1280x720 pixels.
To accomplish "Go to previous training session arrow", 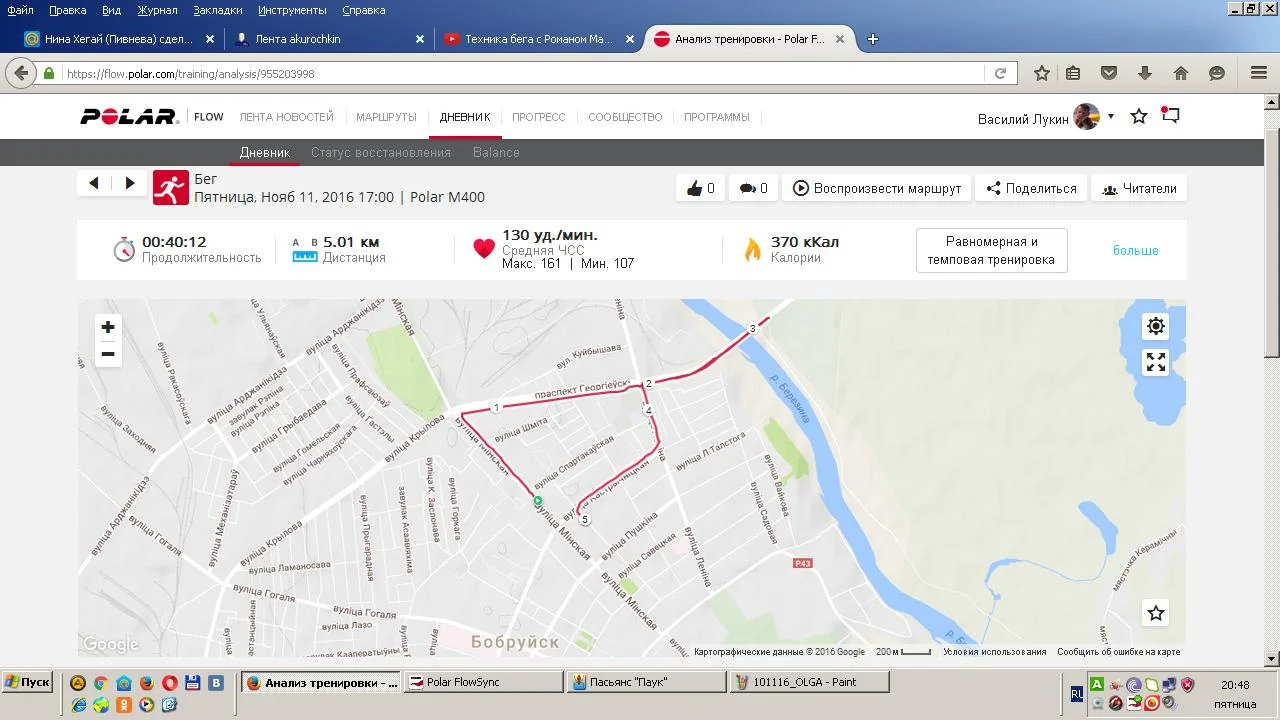I will point(94,183).
